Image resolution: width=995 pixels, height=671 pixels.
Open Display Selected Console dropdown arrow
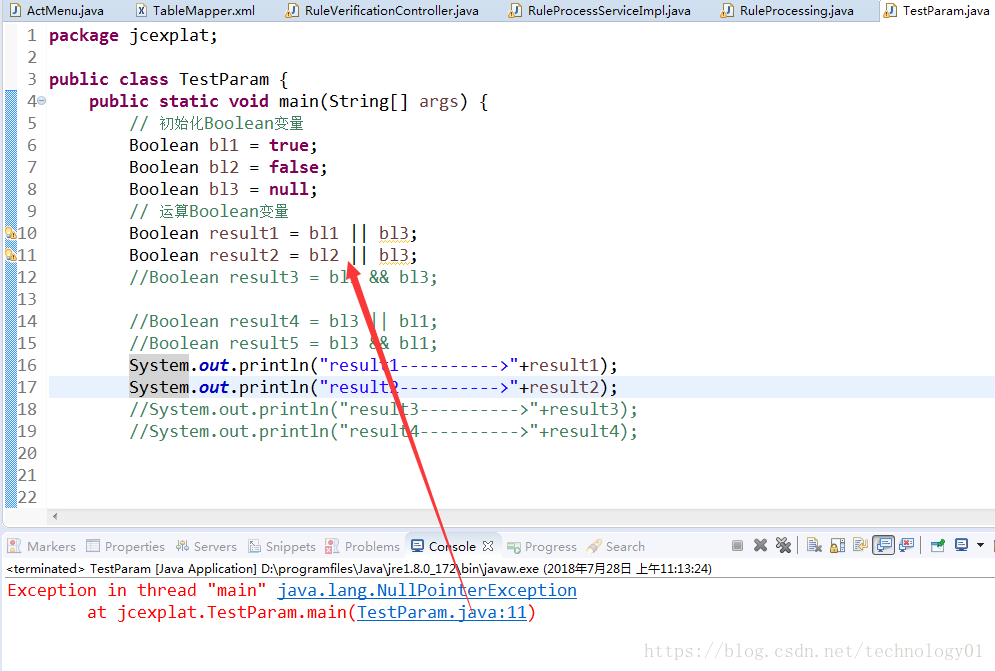(980, 545)
